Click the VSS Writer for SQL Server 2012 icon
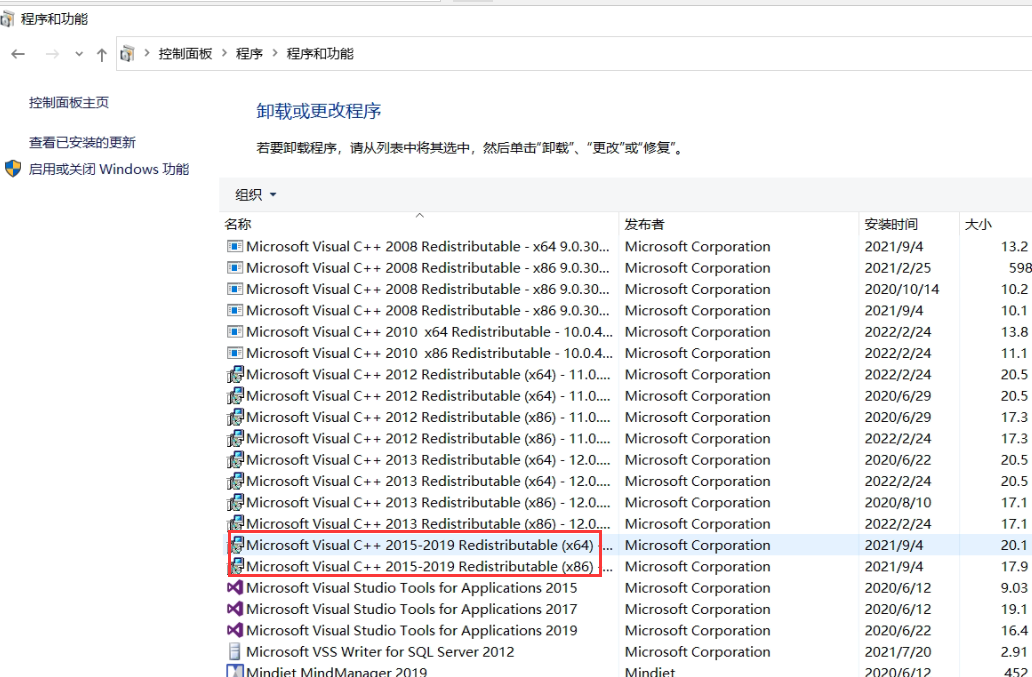Viewport: 1032px width, 677px height. pyautogui.click(x=235, y=652)
